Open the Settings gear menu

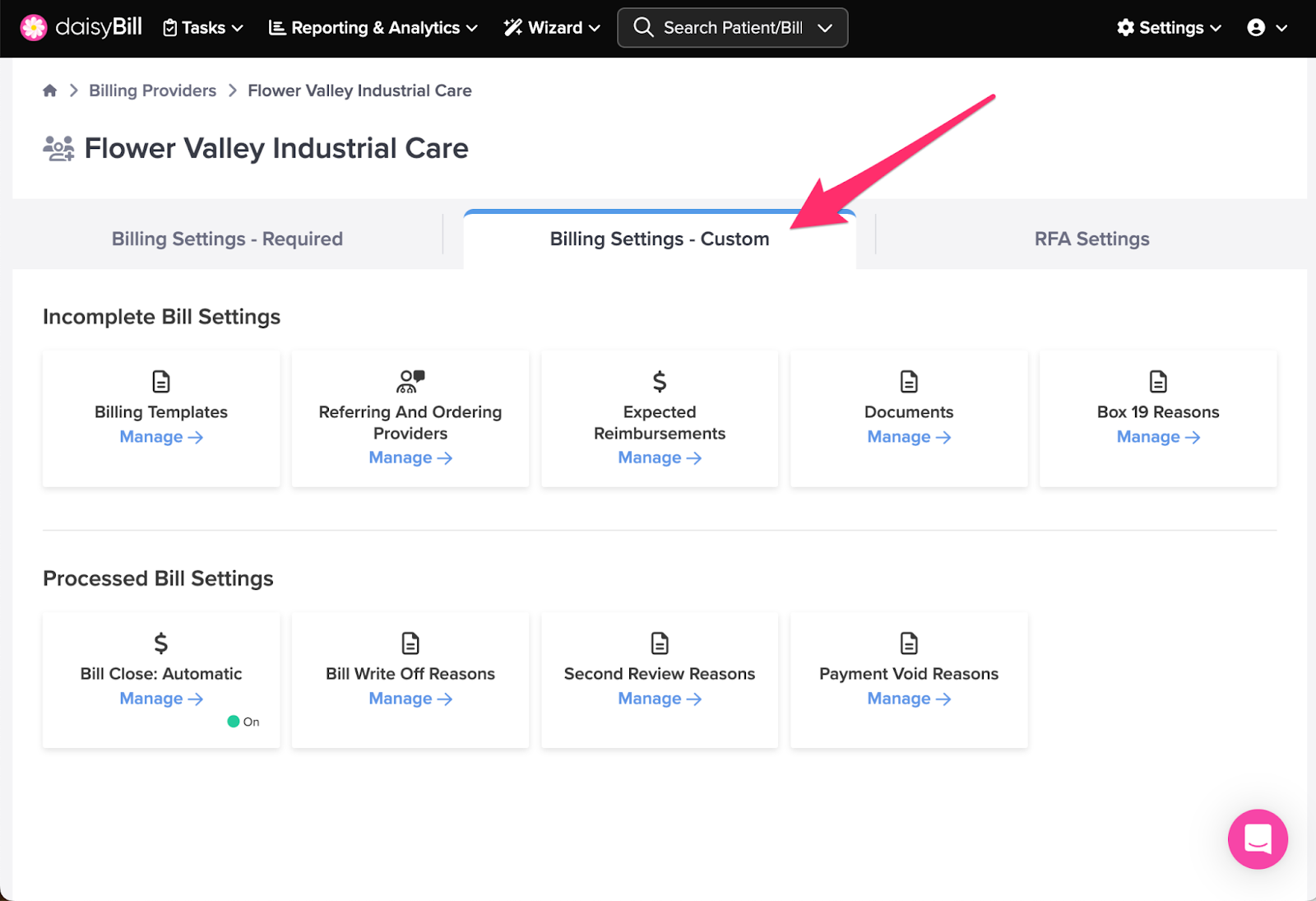click(1169, 28)
